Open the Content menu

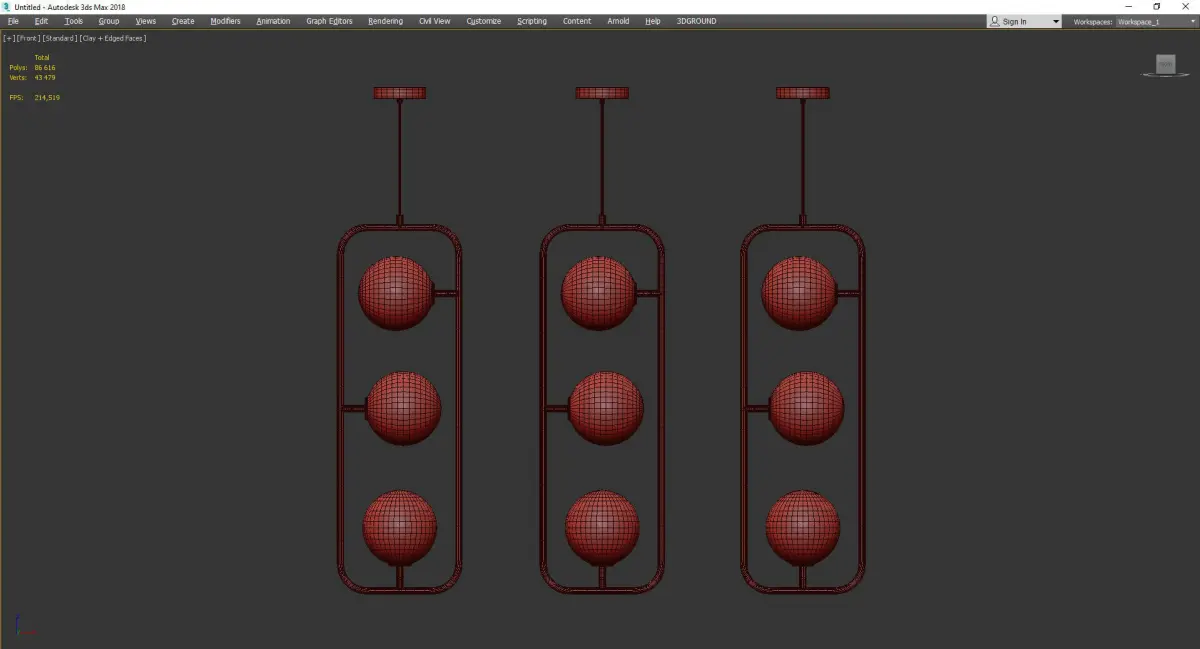click(577, 21)
